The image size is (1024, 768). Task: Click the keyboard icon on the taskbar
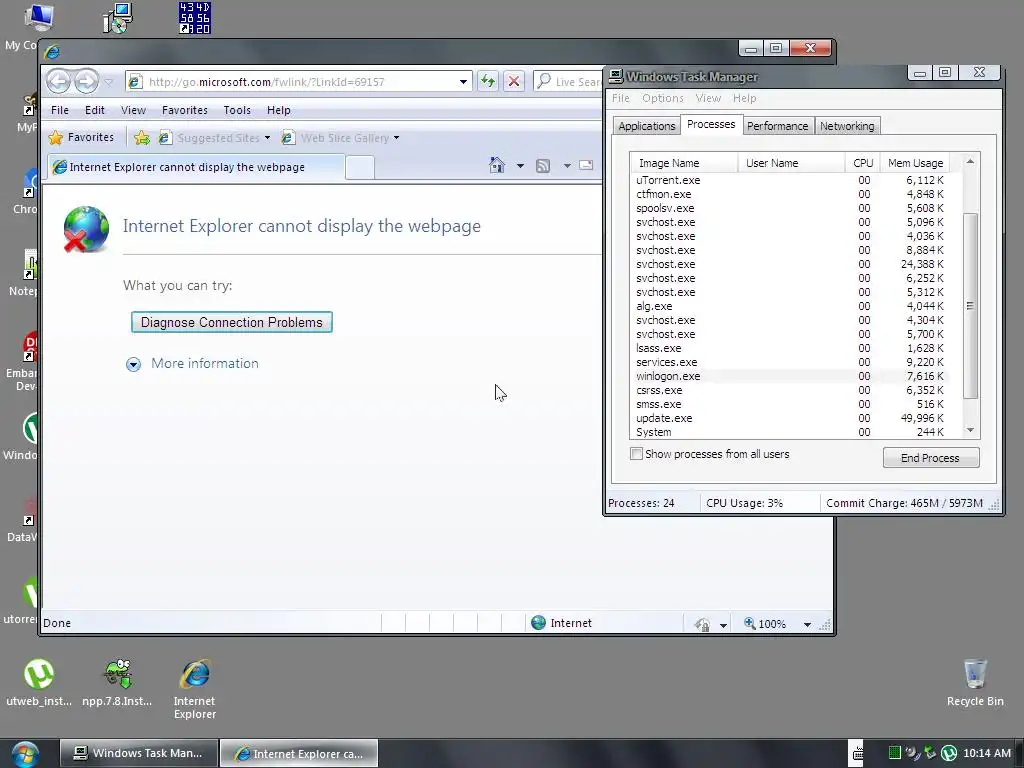[857, 754]
